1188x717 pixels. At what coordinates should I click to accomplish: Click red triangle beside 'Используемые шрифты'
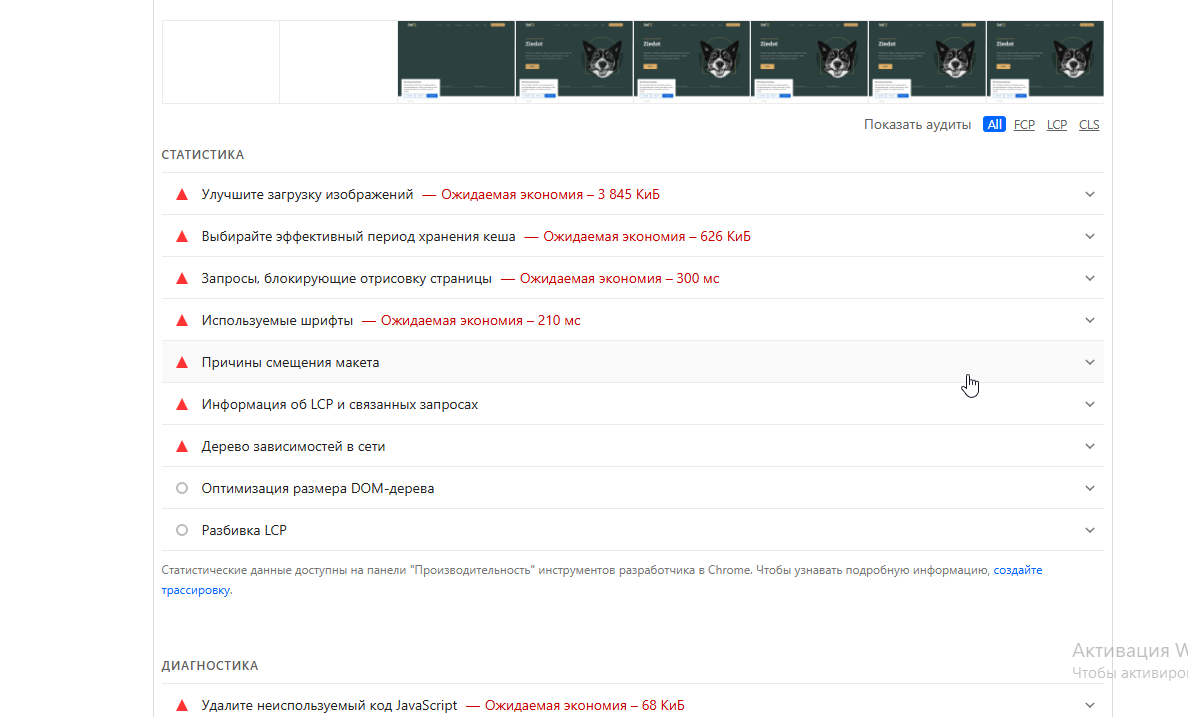coord(182,321)
